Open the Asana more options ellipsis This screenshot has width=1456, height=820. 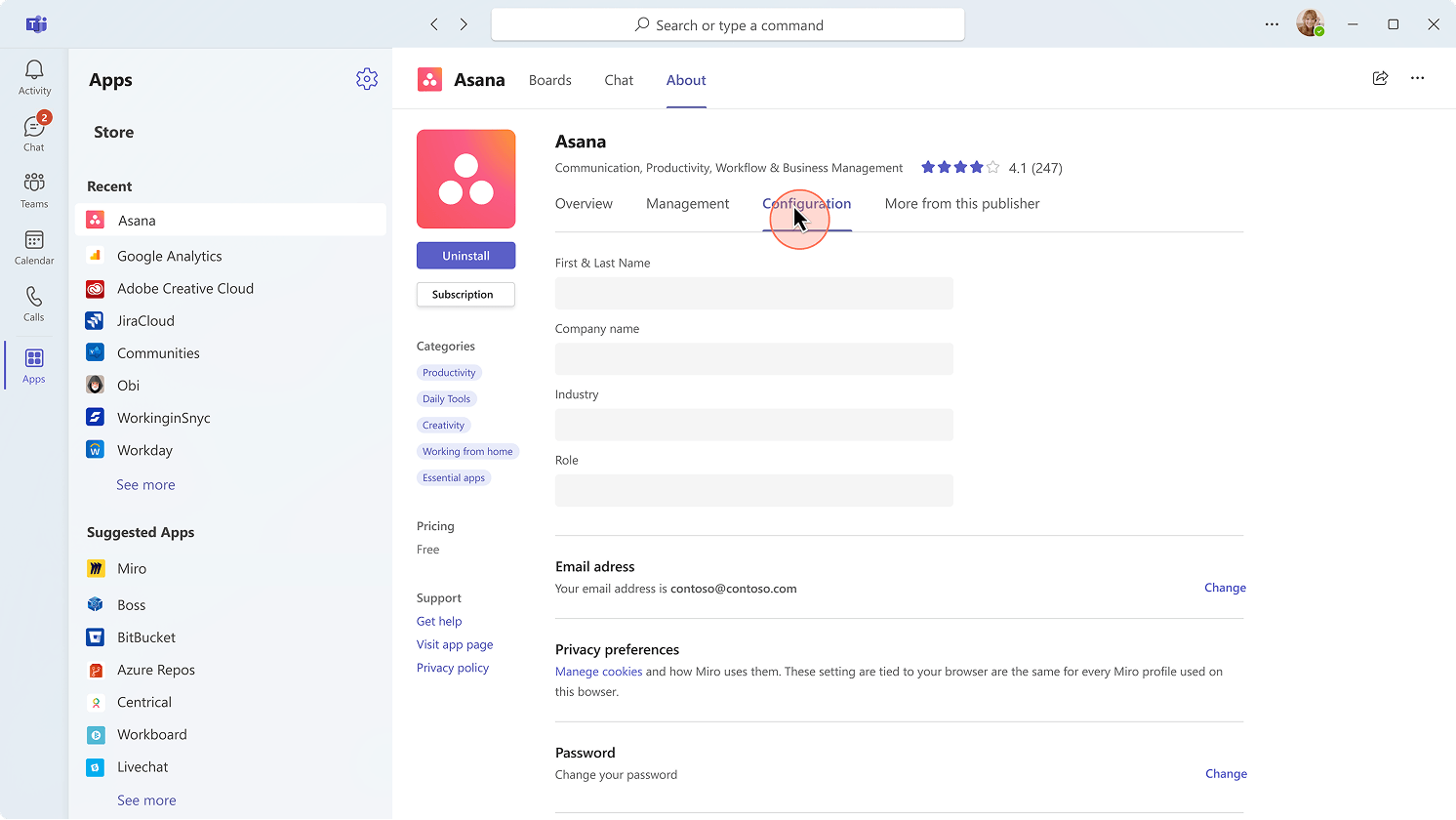click(1417, 79)
